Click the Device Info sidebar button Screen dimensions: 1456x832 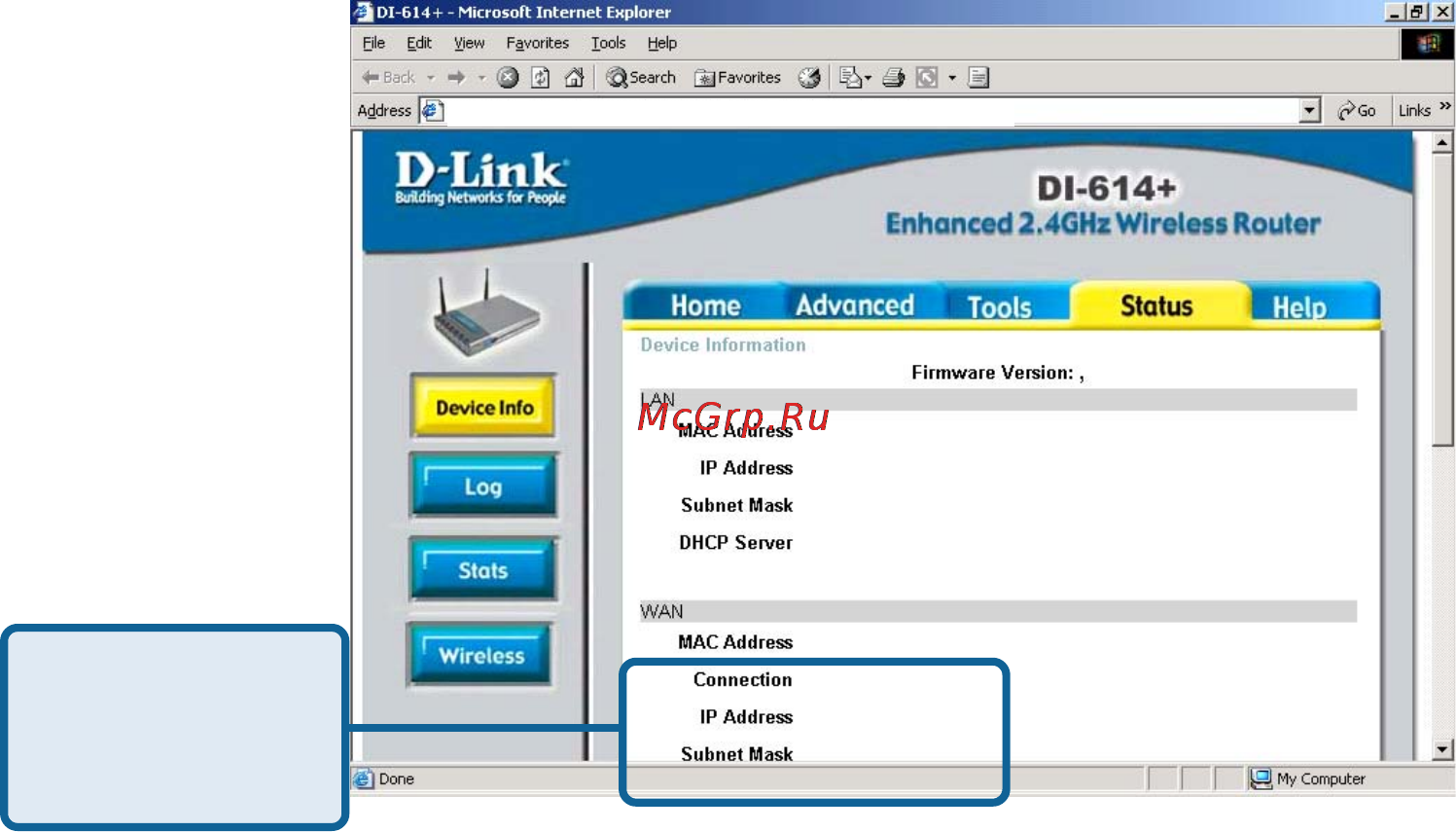[484, 406]
